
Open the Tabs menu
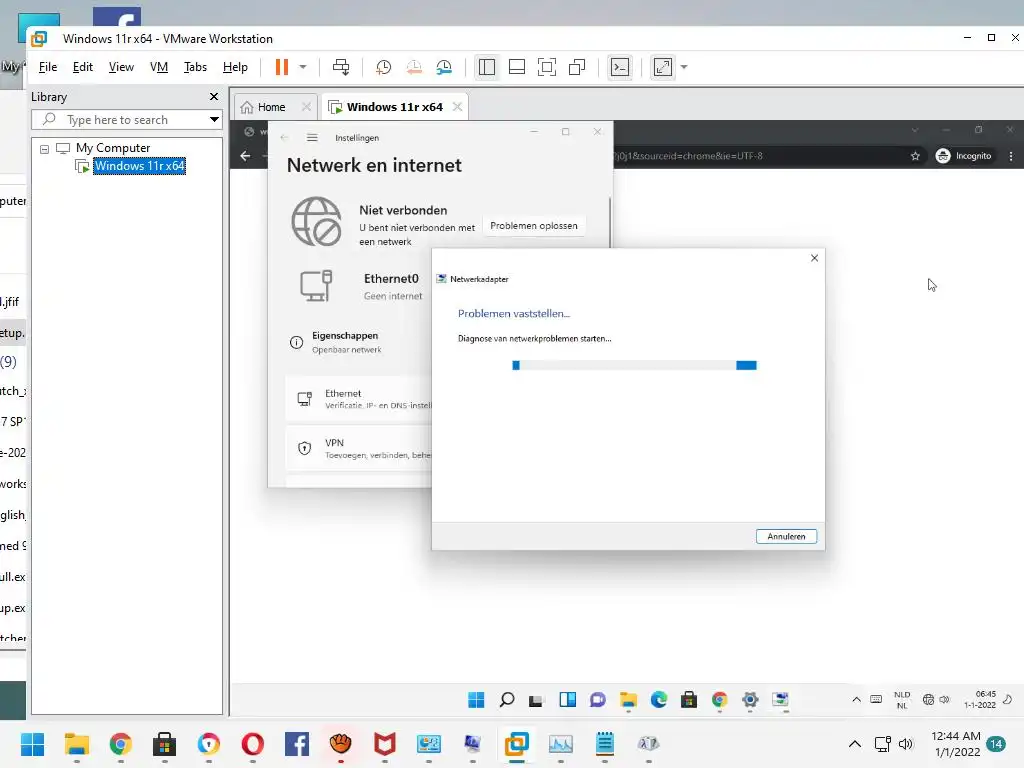[195, 67]
